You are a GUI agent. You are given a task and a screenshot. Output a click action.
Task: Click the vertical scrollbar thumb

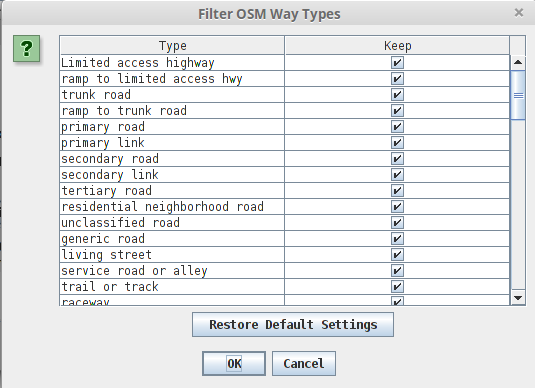coord(518,95)
